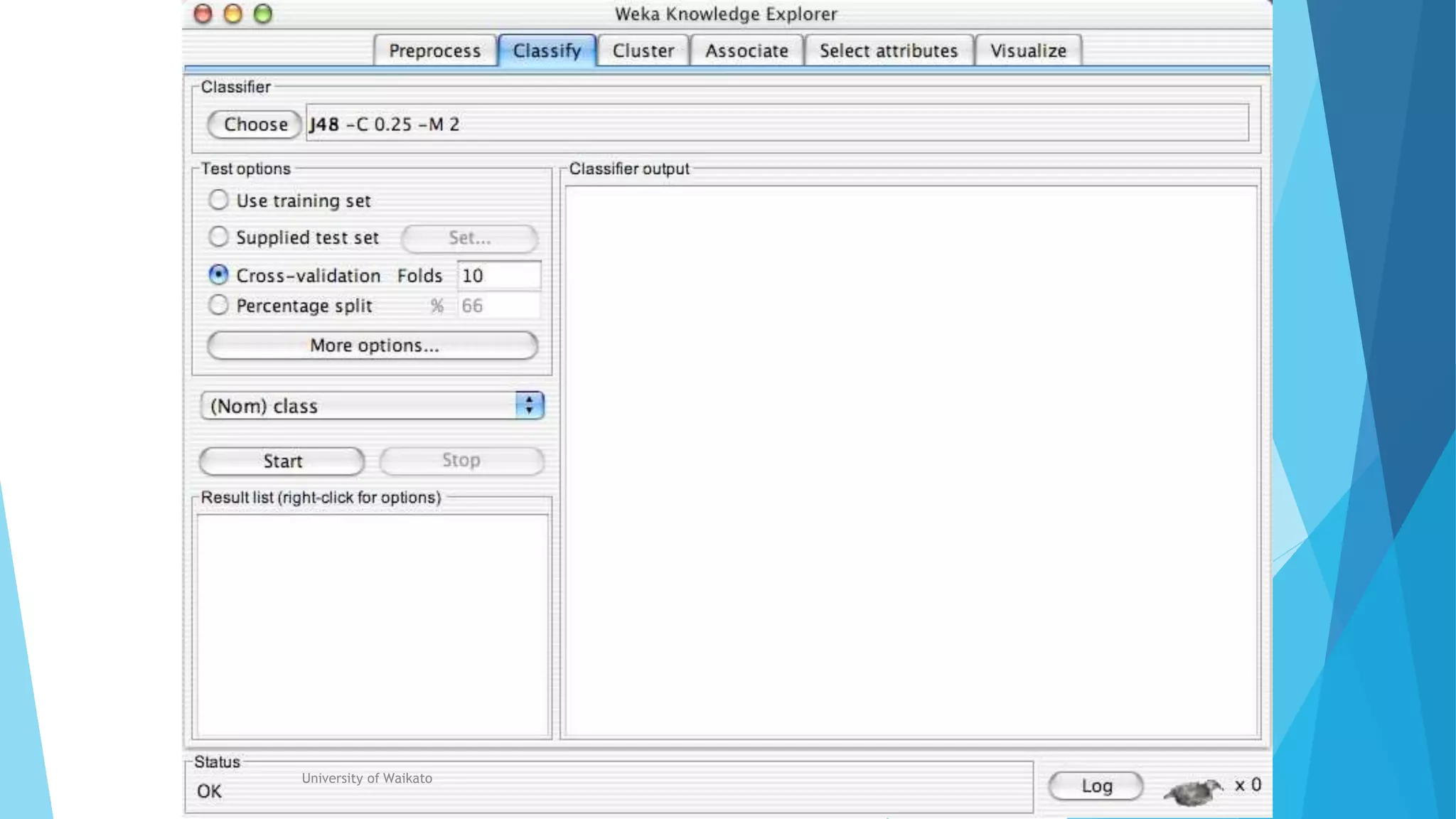
Task: Click the green zoom window button
Action: 263,14
